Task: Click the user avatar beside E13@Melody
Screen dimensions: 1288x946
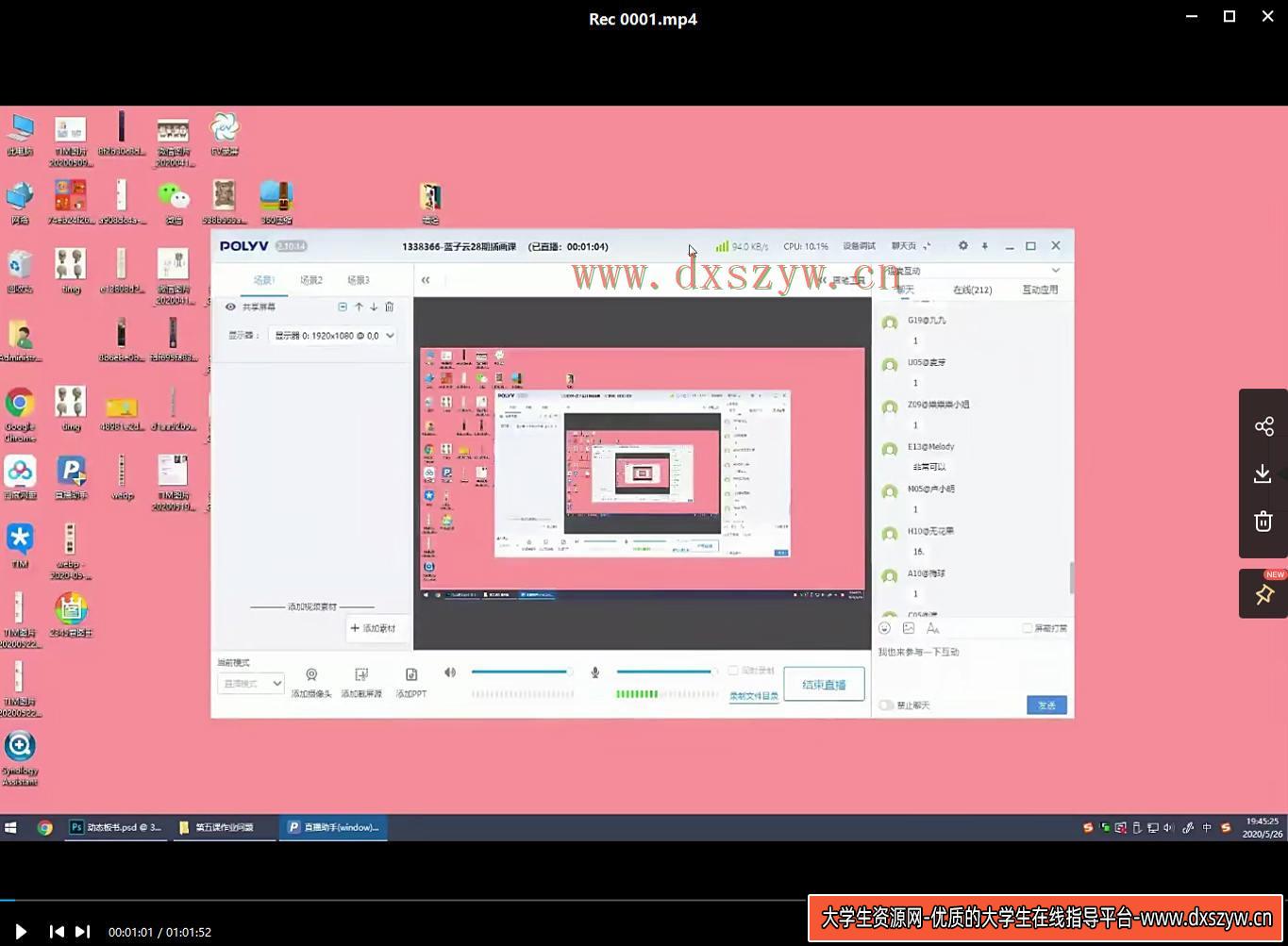Action: pos(889,449)
